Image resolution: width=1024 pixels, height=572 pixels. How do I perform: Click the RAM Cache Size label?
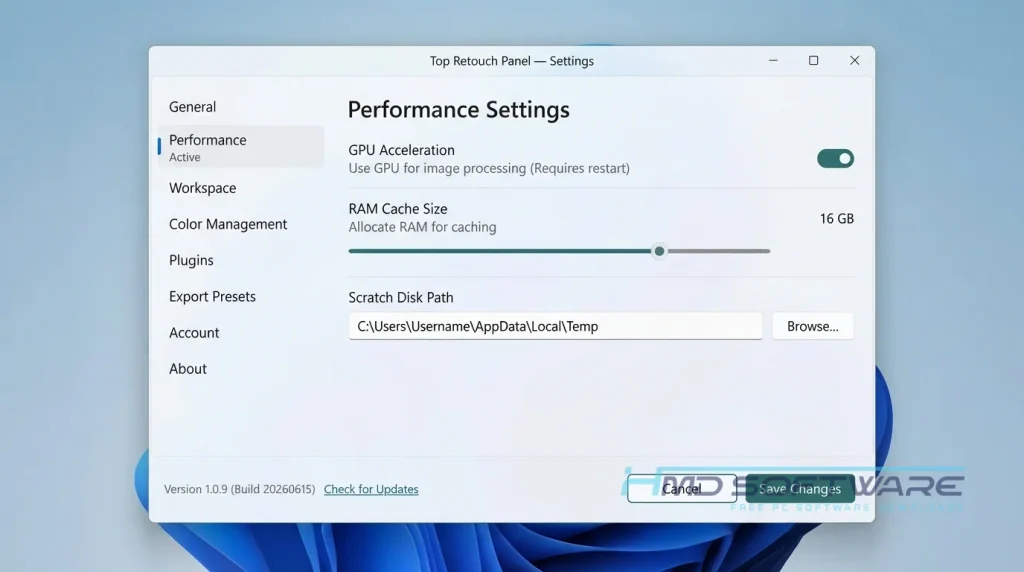[398, 209]
